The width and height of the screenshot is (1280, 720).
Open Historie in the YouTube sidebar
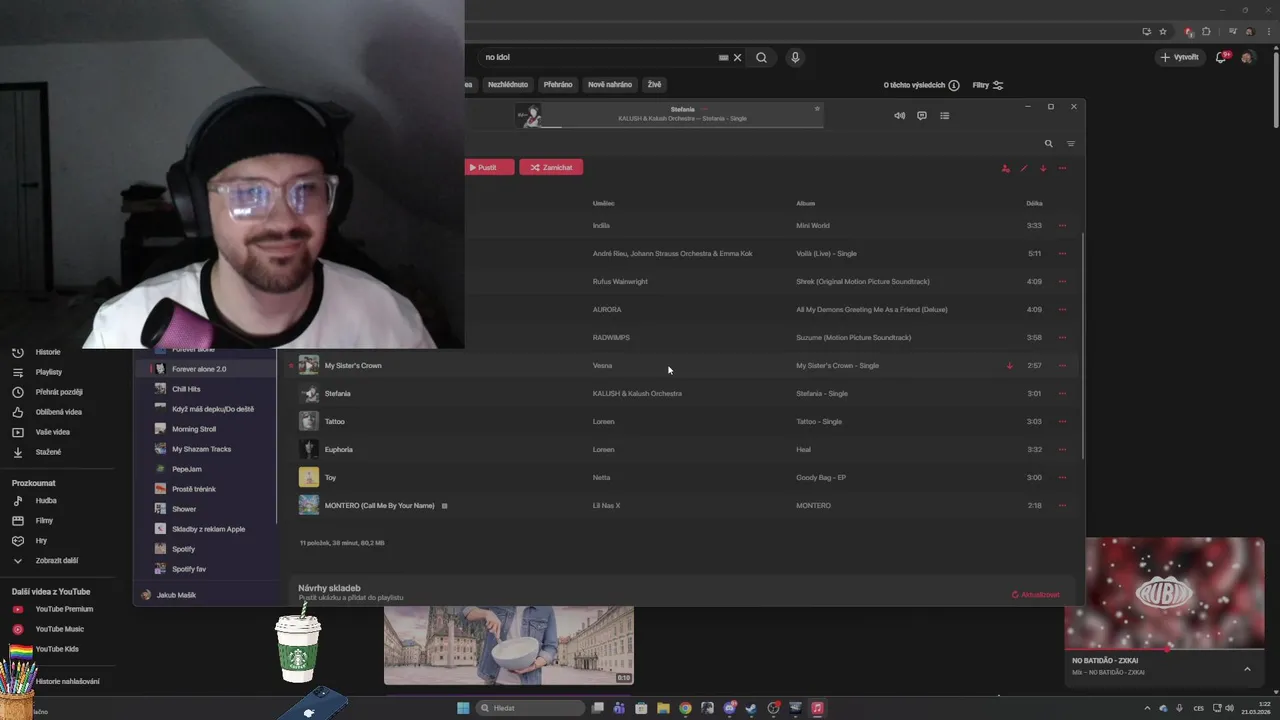[48, 352]
